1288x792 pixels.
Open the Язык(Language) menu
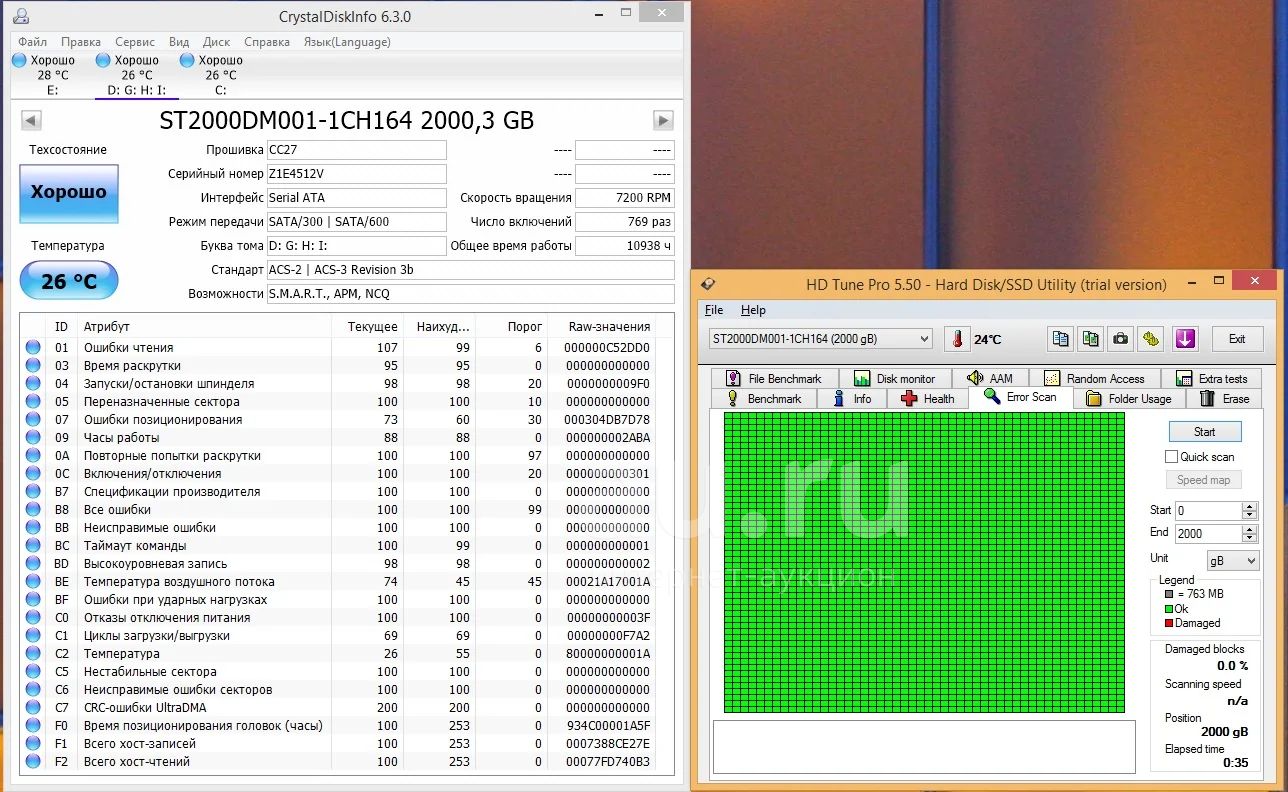pyautogui.click(x=347, y=42)
